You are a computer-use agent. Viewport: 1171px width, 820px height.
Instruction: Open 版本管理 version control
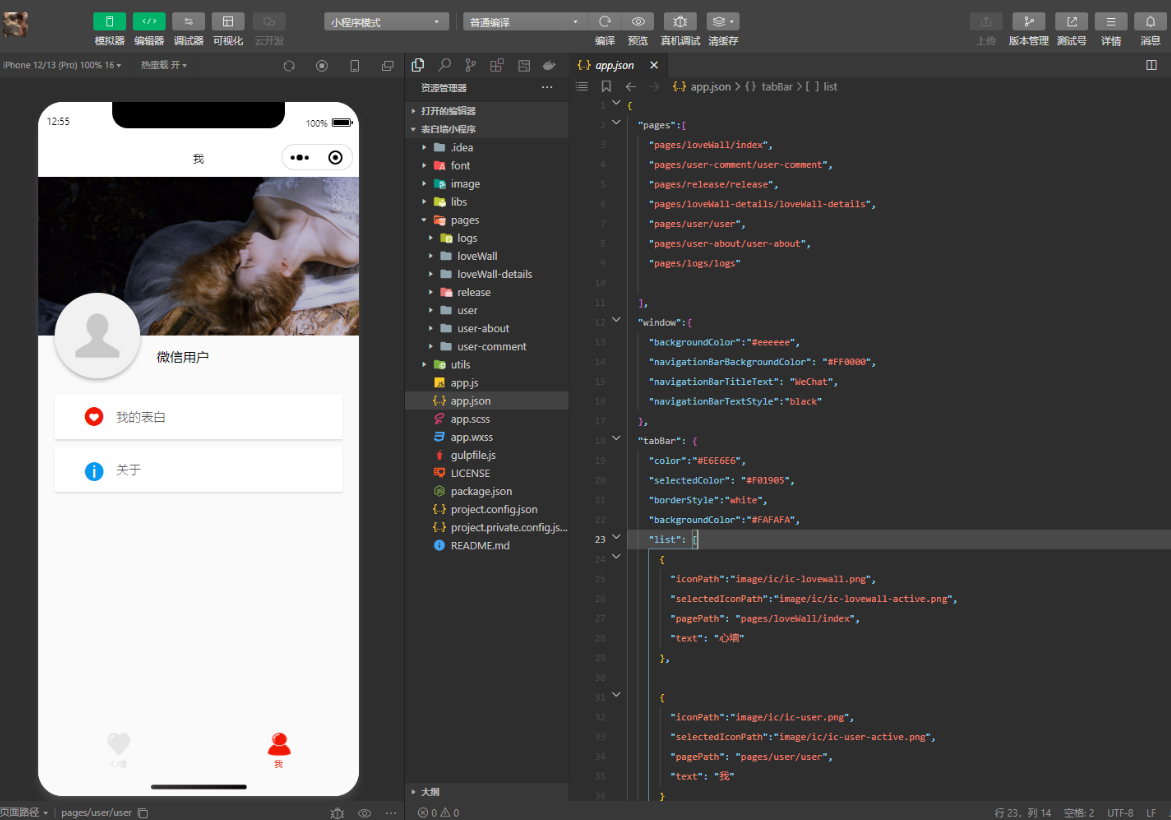(x=1028, y=22)
